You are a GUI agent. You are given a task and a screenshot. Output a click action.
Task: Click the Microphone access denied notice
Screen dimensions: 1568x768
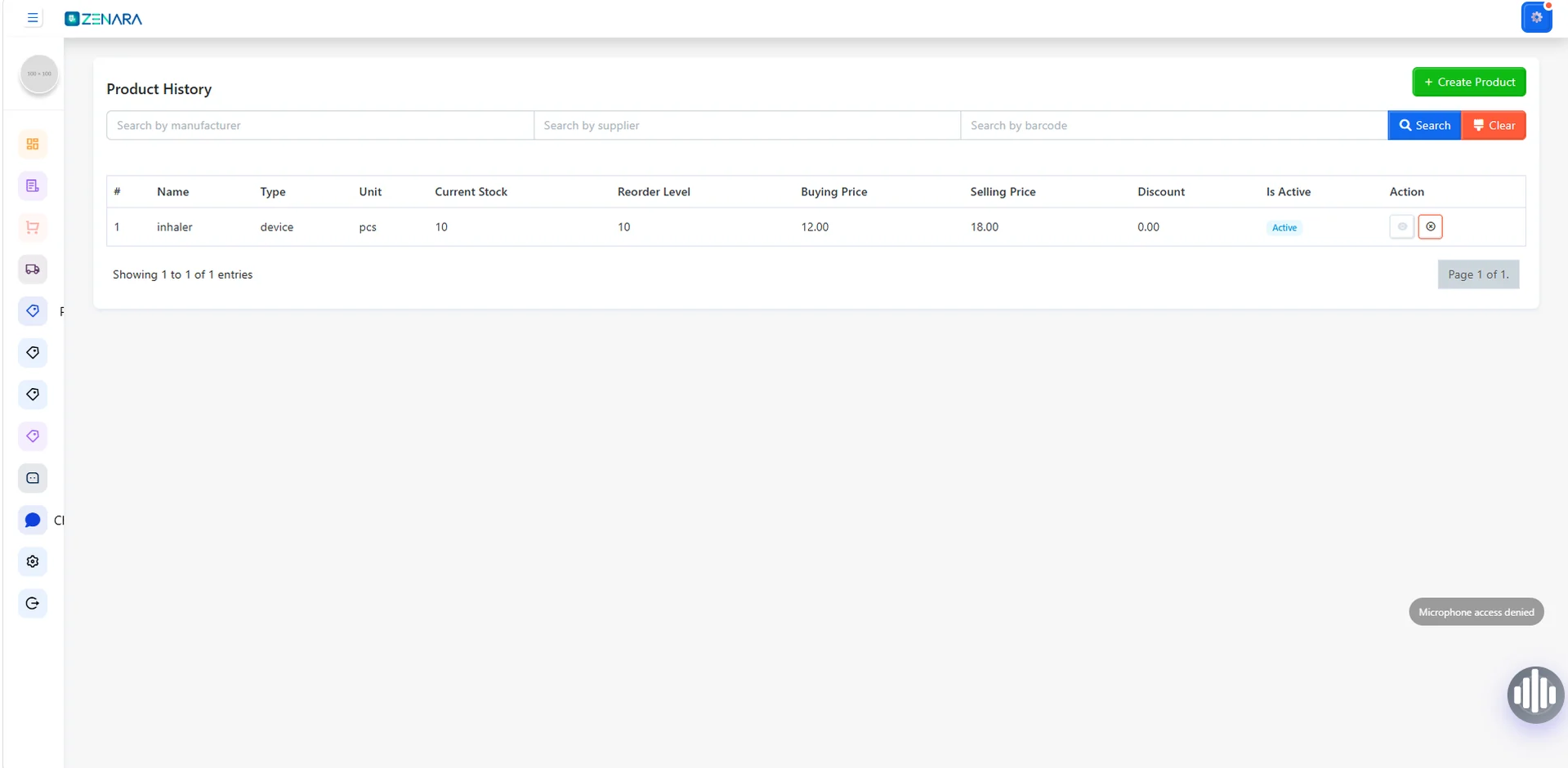(1476, 612)
